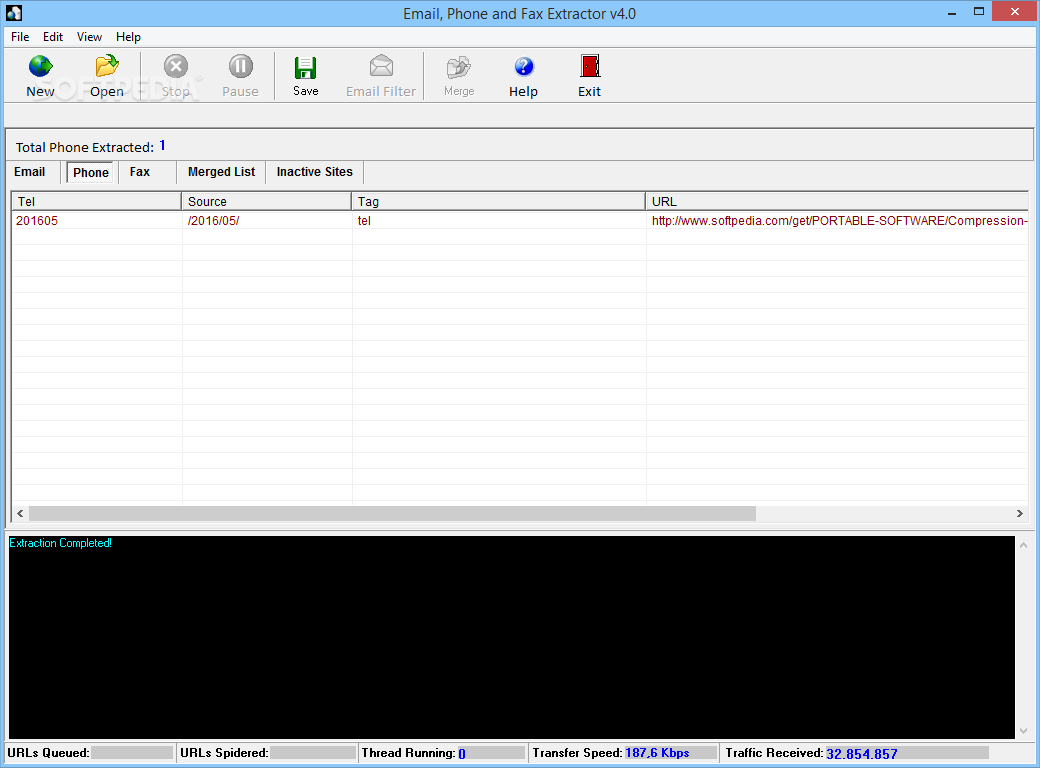Sort by the Tel column header
Screen dimensions: 1040x768
point(96,202)
